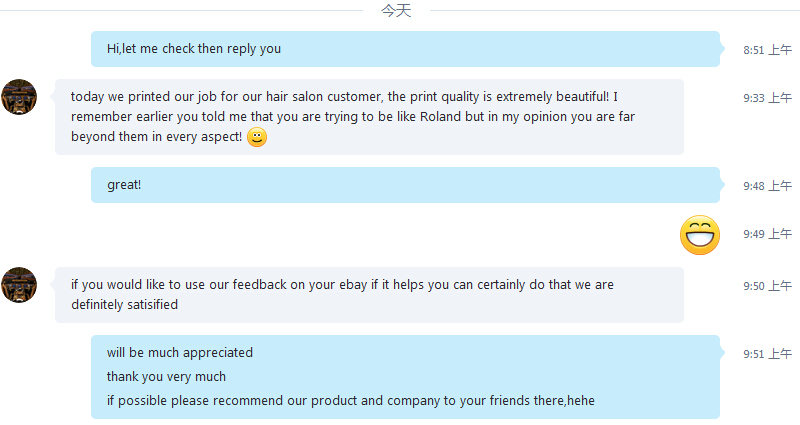Click the 'recommend our product and company' line
The width and height of the screenshot is (800, 425).
(350, 401)
